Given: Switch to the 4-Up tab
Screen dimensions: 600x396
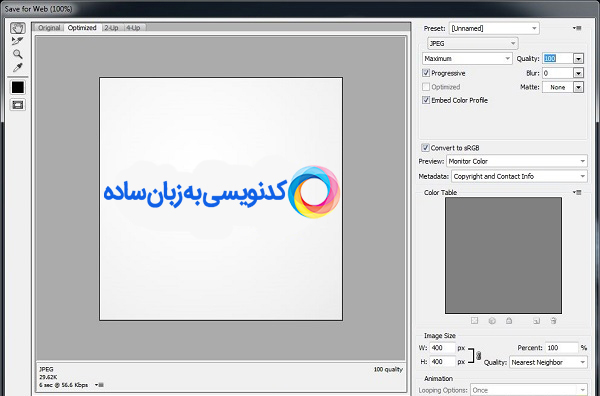Looking at the screenshot, I should pyautogui.click(x=133, y=28).
